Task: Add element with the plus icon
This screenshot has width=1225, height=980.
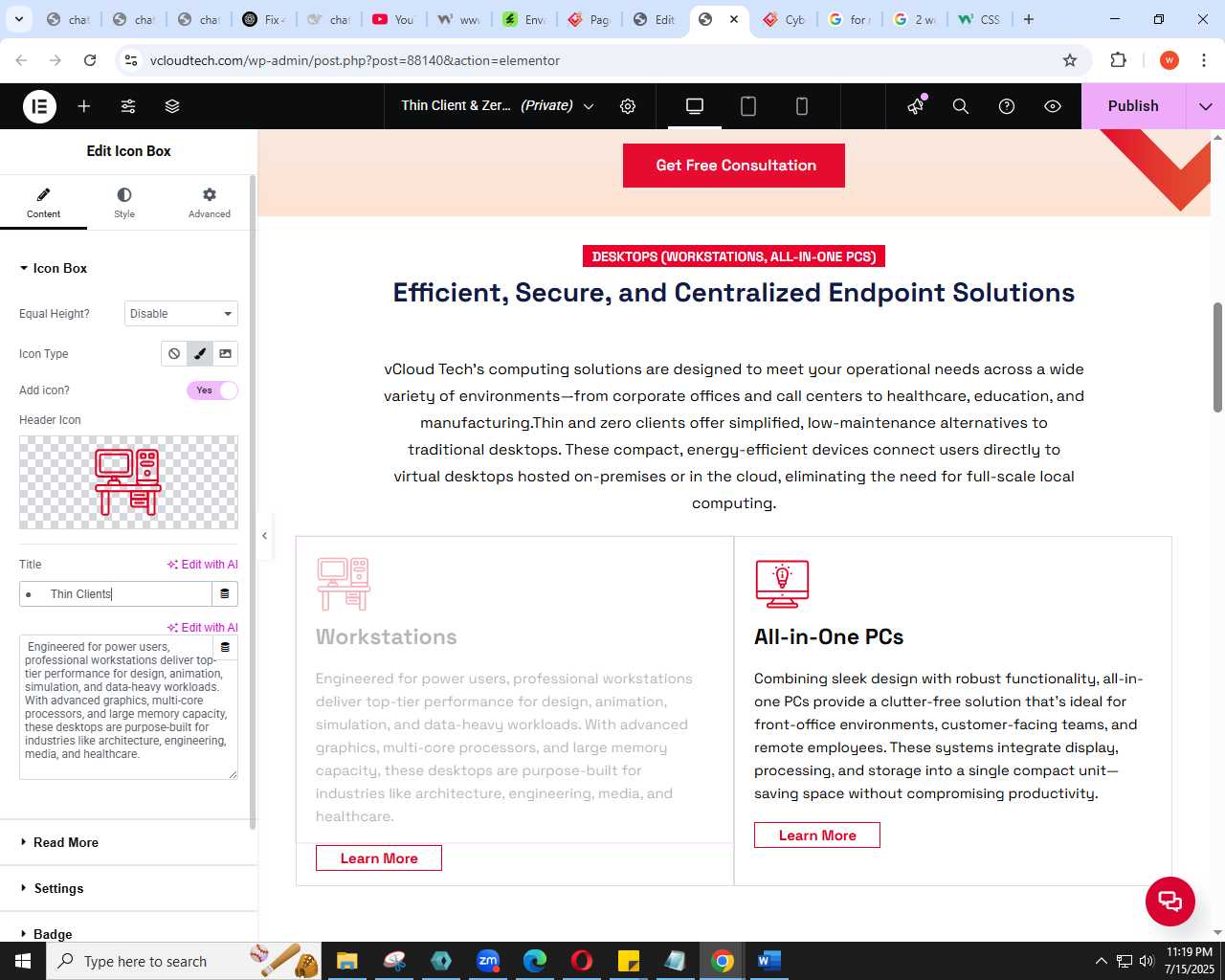Action: 84,106
